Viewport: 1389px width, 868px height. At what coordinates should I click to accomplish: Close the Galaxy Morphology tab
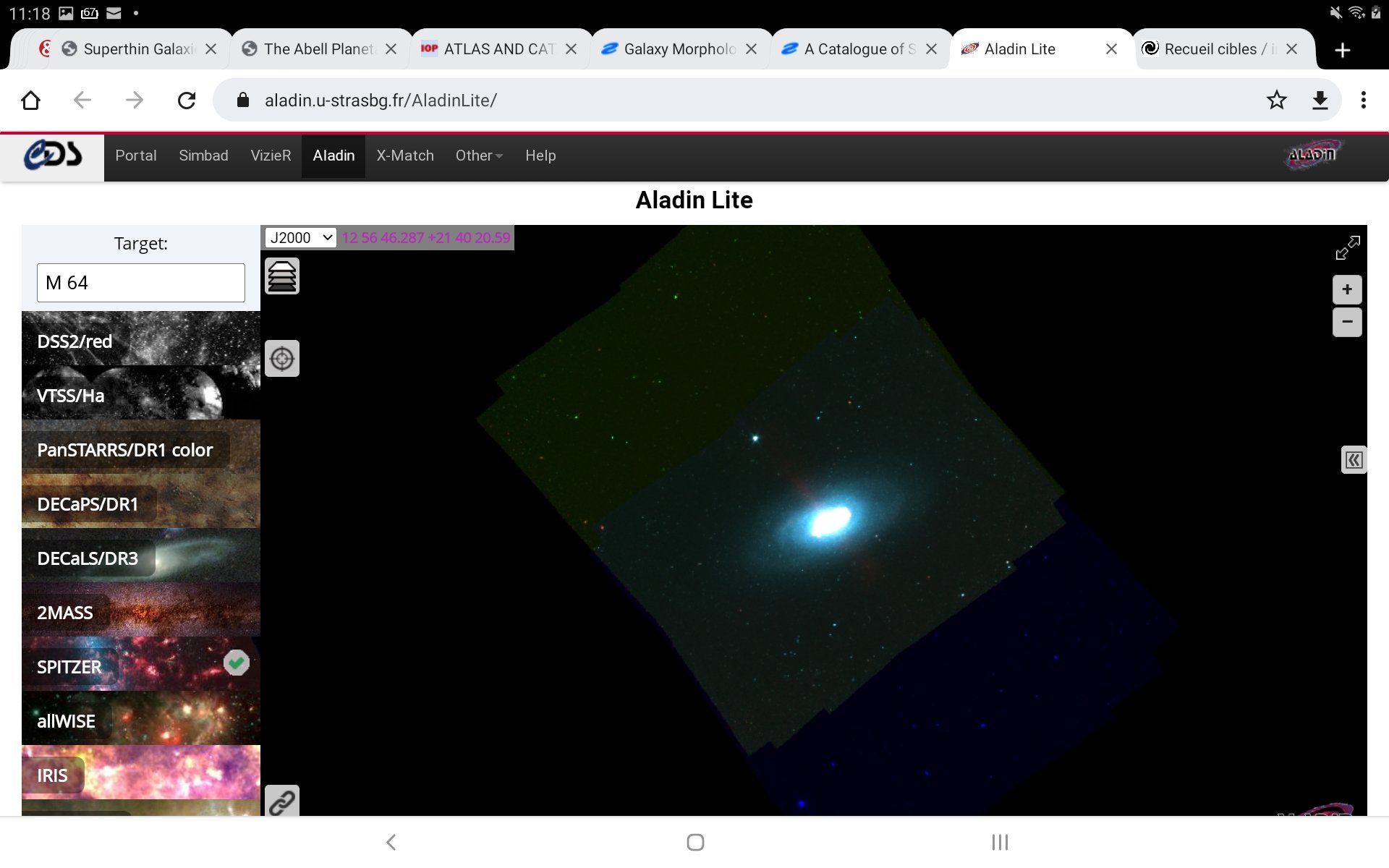(x=751, y=49)
